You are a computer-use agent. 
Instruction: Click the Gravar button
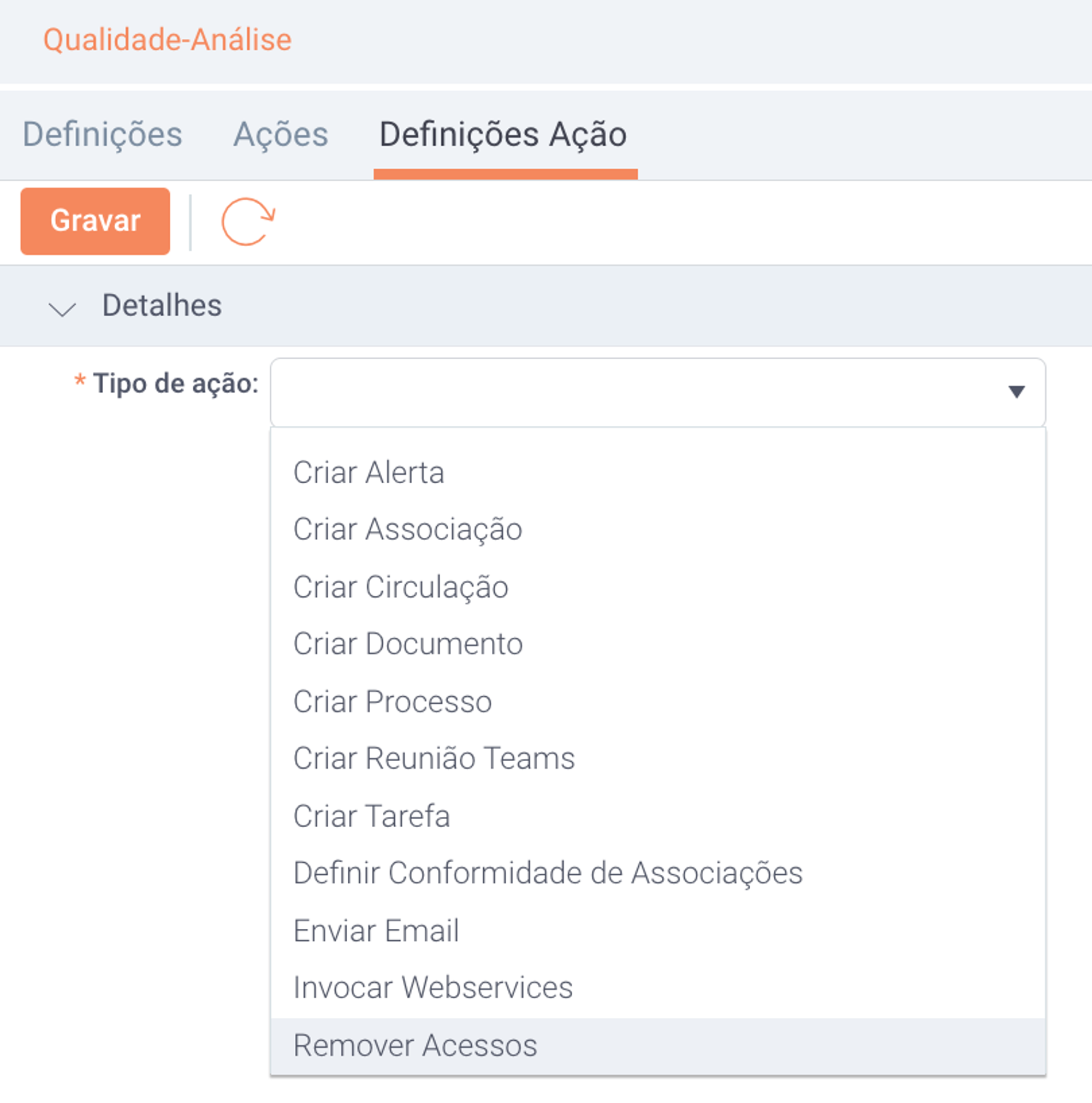(96, 221)
